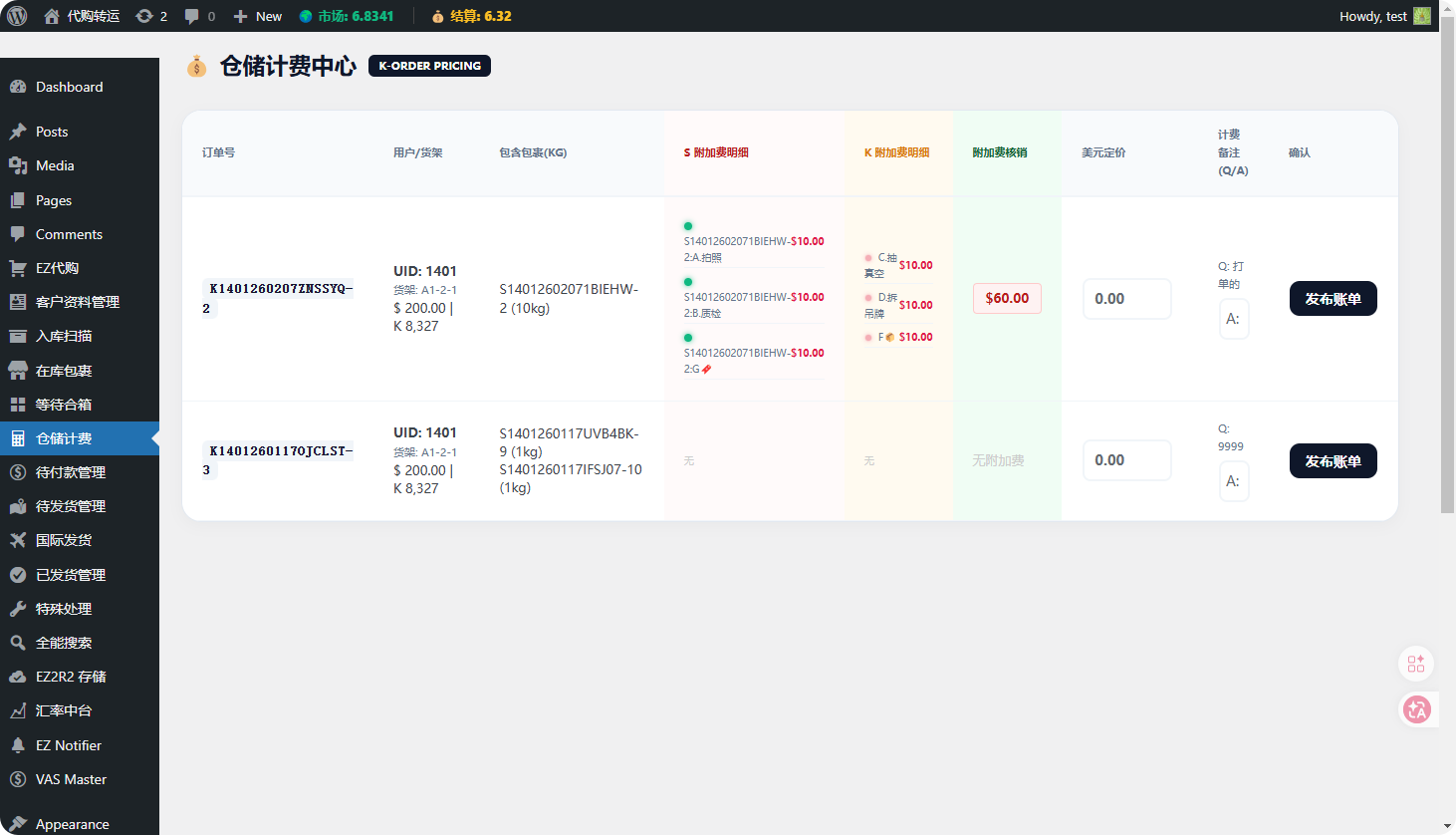Screen dimensions: 1456x835
Task: Go to 待付款管理 in sidebar
Action: [70, 472]
